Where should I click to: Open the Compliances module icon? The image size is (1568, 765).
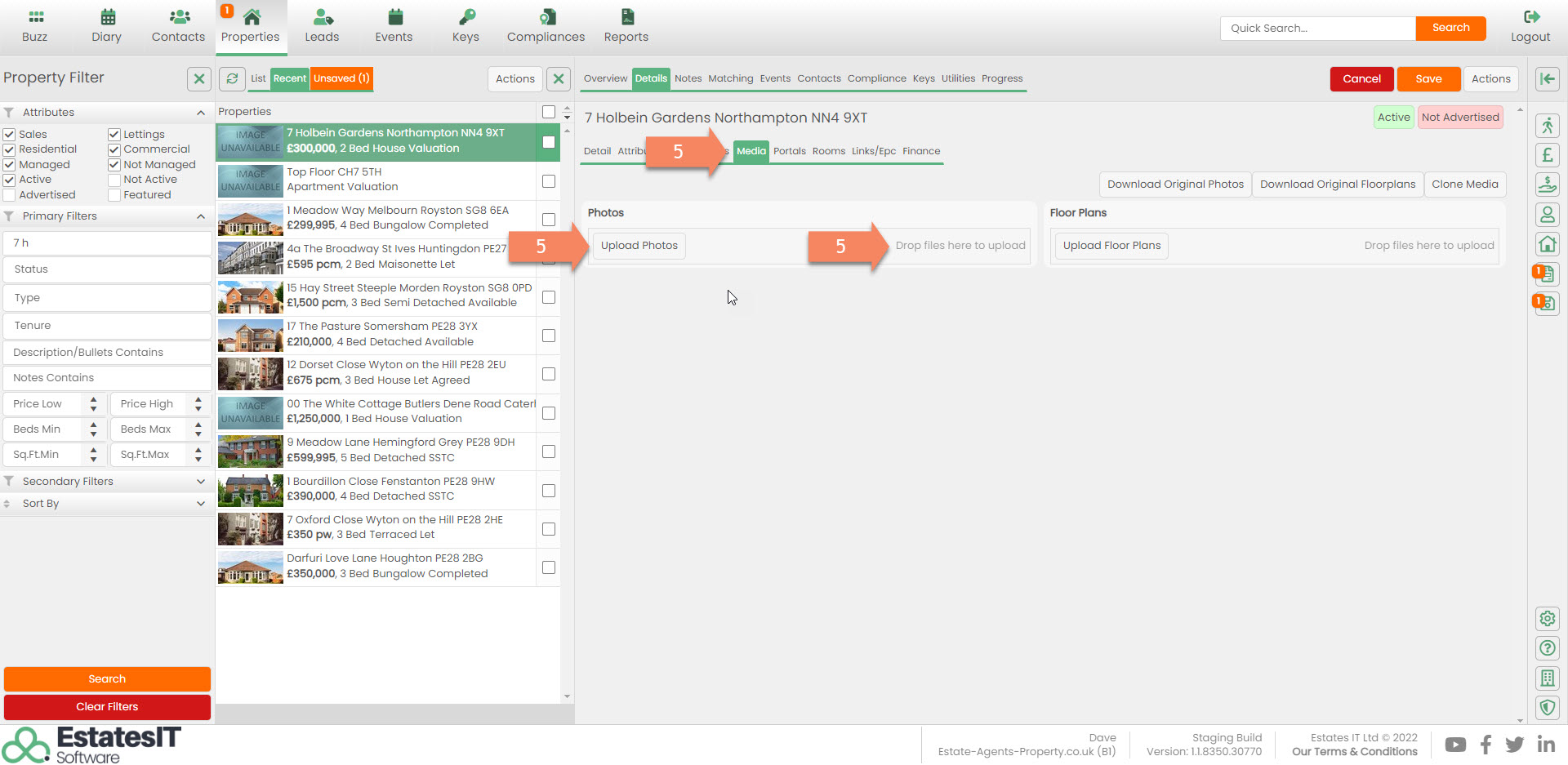pyautogui.click(x=546, y=17)
